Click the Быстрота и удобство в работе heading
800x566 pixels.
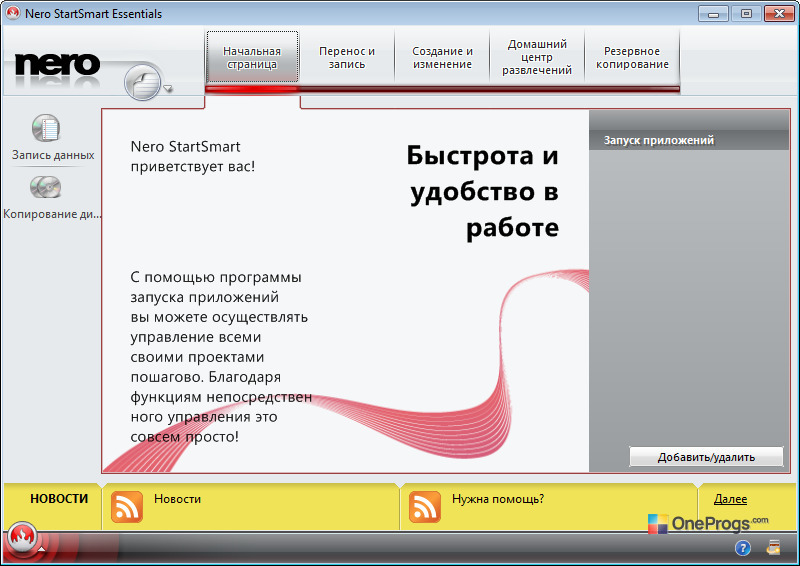[482, 191]
